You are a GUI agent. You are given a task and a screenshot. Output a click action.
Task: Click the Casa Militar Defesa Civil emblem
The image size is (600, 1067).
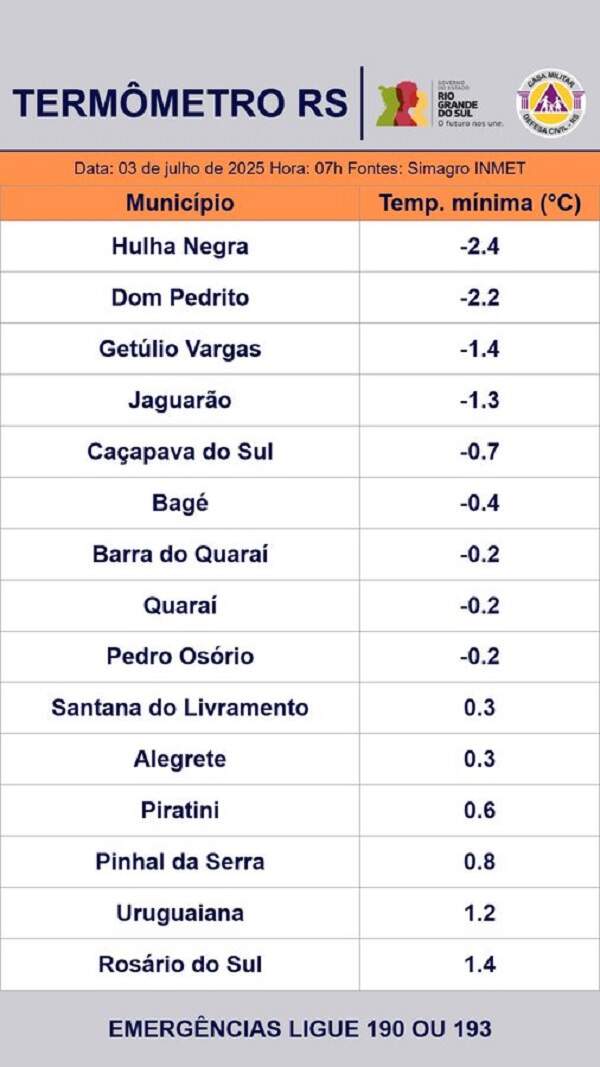[551, 103]
